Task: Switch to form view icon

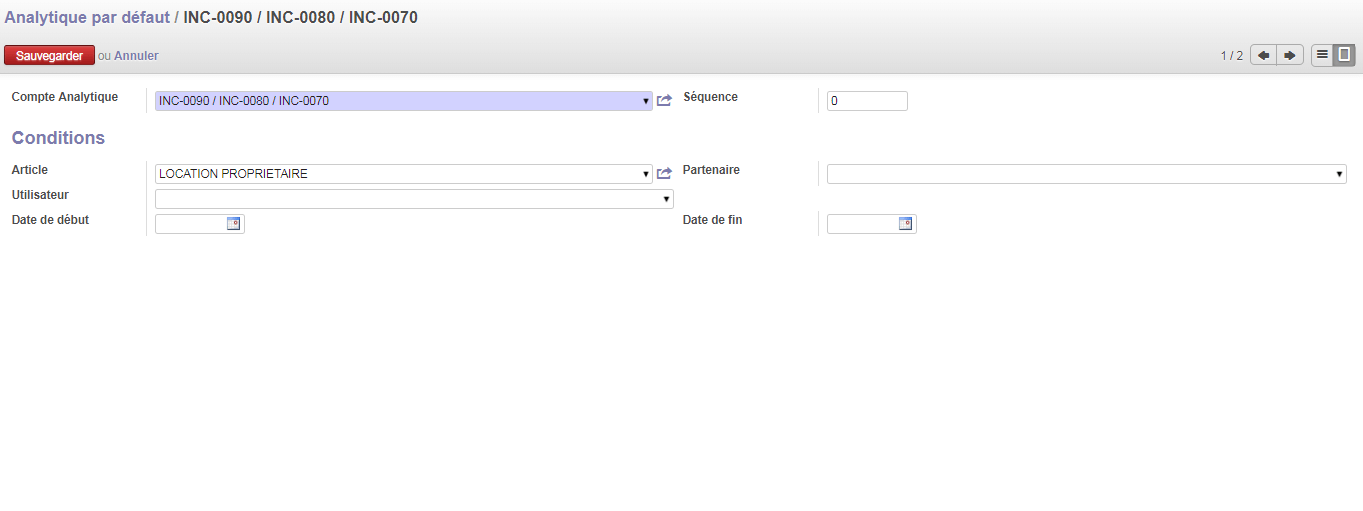Action: [1344, 55]
